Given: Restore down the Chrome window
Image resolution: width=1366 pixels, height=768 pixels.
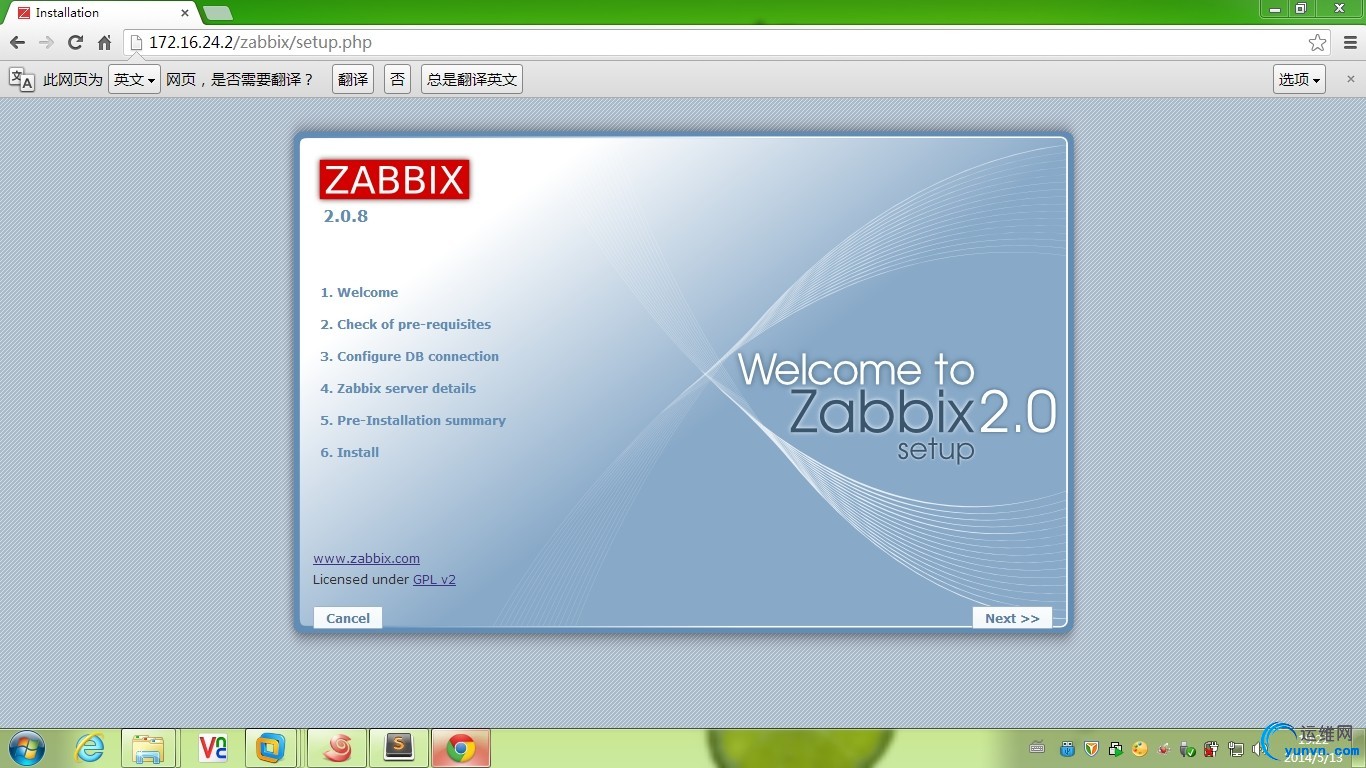Looking at the screenshot, I should point(1301,9).
